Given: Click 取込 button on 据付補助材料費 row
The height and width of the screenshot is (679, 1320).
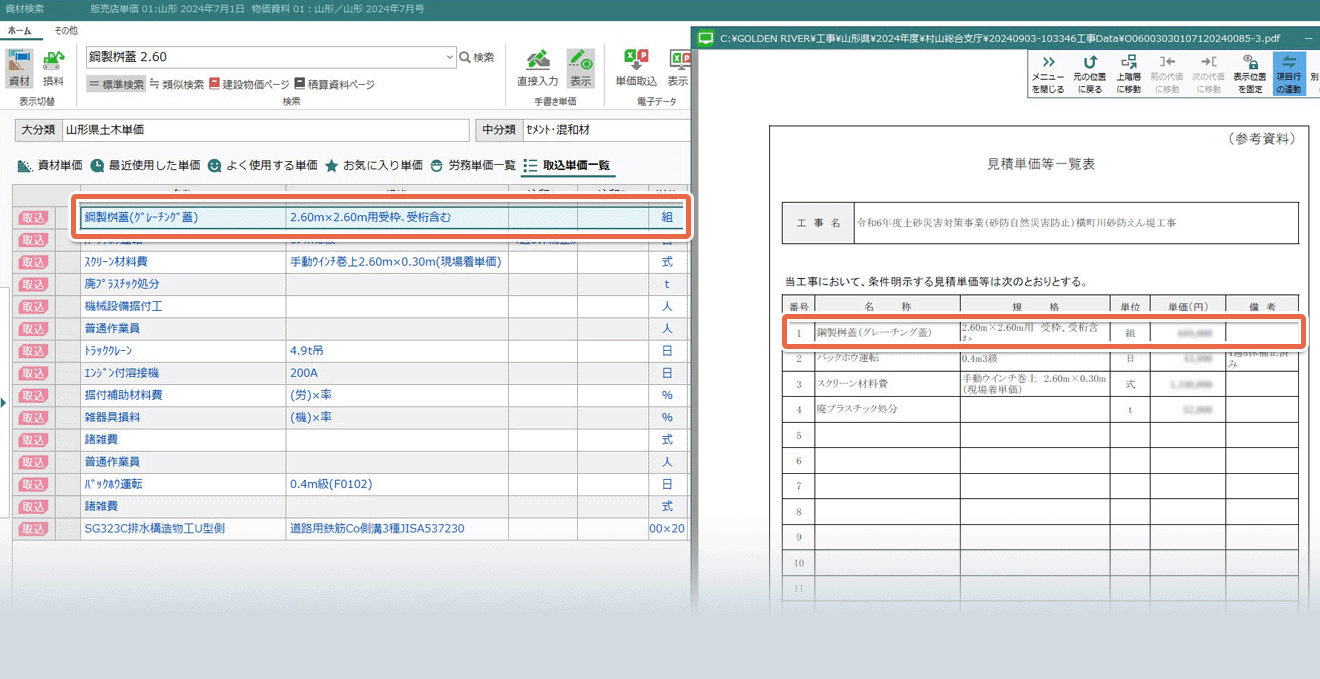Looking at the screenshot, I should click(34, 395).
